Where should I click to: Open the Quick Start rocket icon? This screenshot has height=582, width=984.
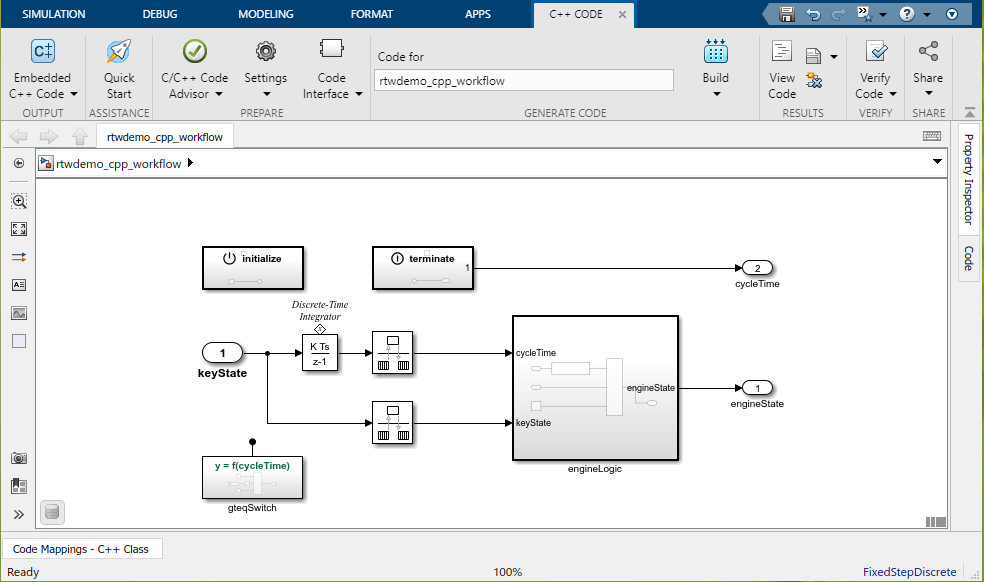point(119,51)
